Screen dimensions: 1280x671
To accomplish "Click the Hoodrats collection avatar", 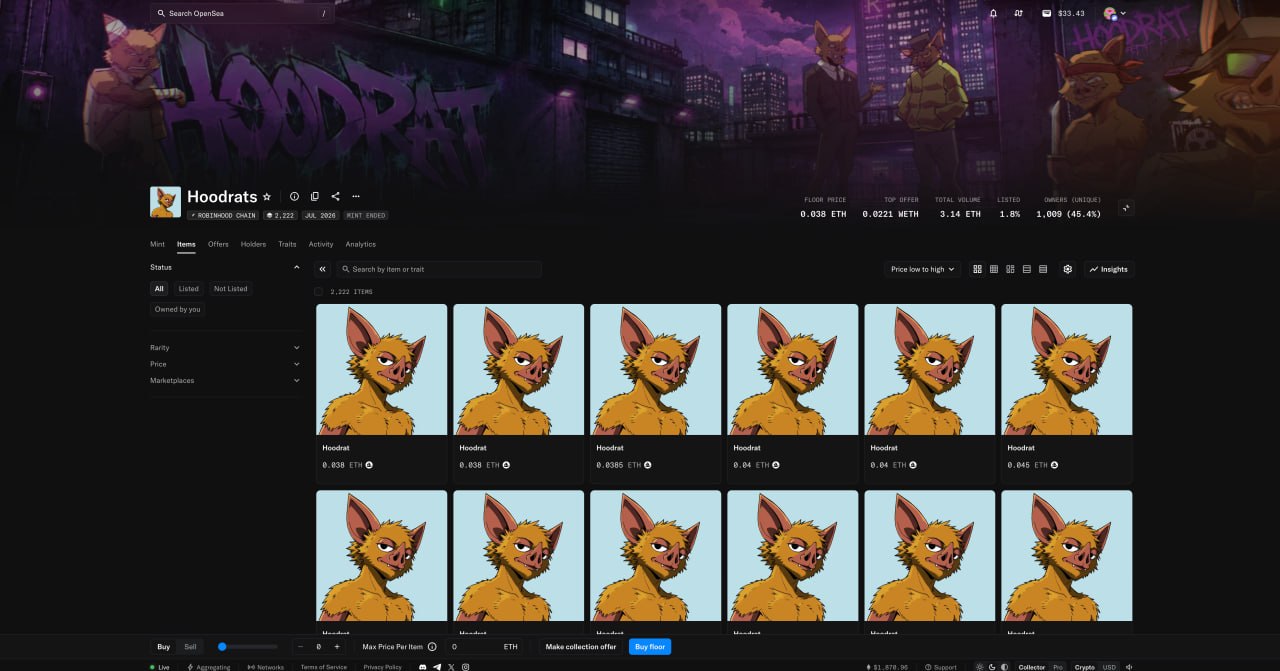I will pos(165,202).
